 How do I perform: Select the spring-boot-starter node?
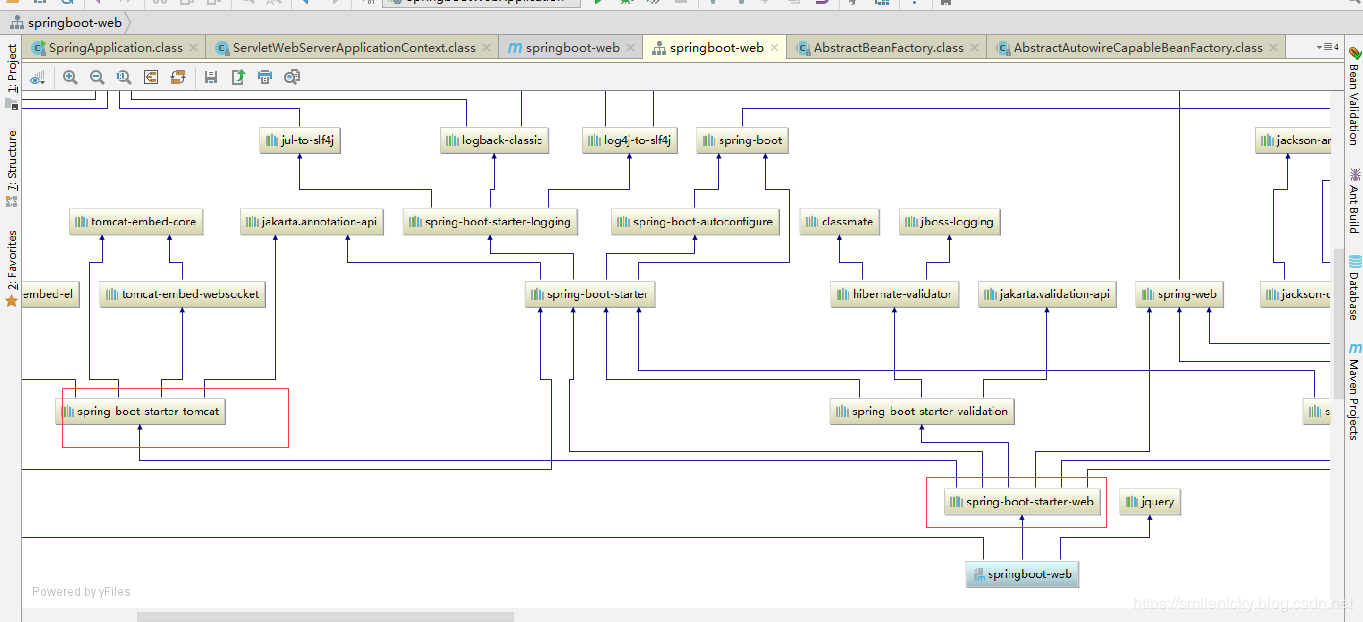pos(590,295)
